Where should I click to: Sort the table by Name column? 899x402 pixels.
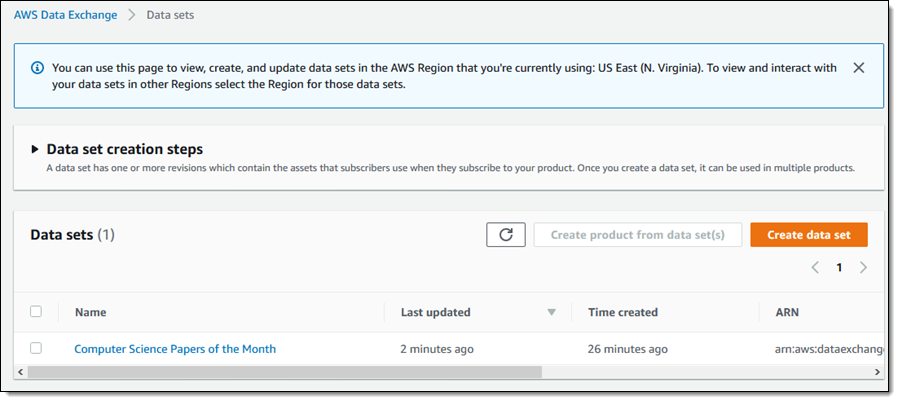tap(90, 312)
